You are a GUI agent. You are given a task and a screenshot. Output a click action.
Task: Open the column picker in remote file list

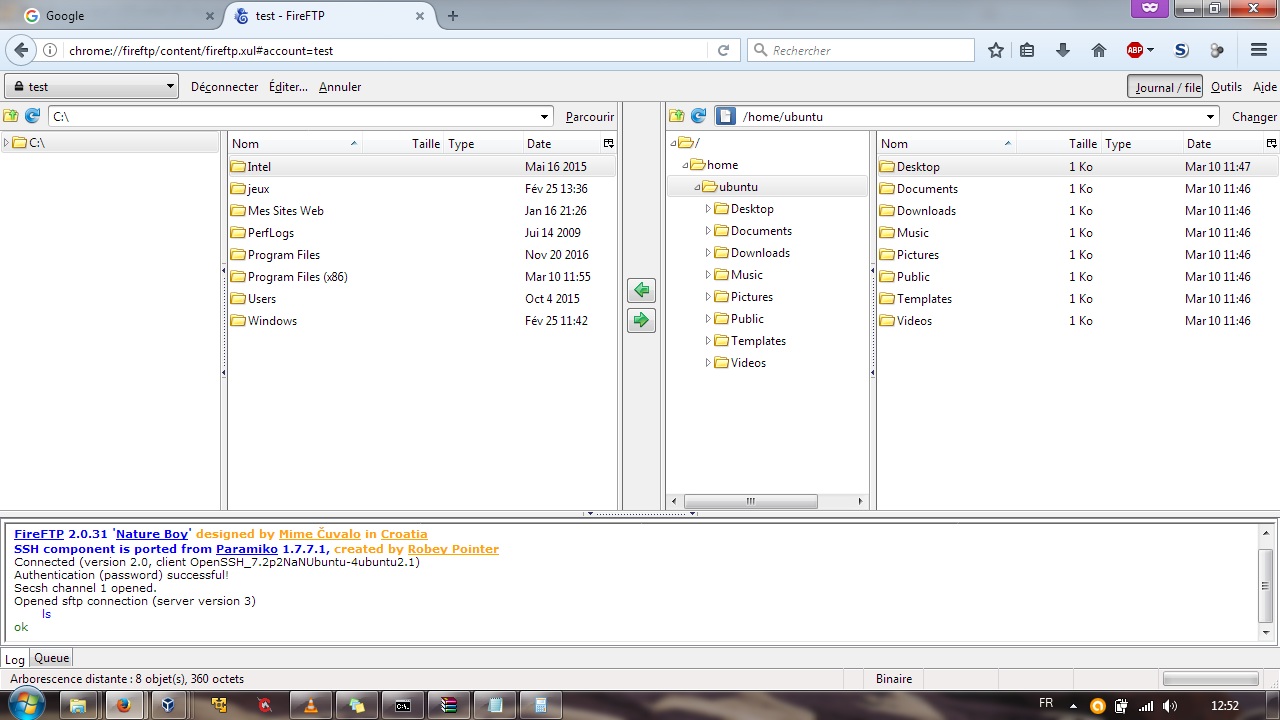(x=1271, y=144)
